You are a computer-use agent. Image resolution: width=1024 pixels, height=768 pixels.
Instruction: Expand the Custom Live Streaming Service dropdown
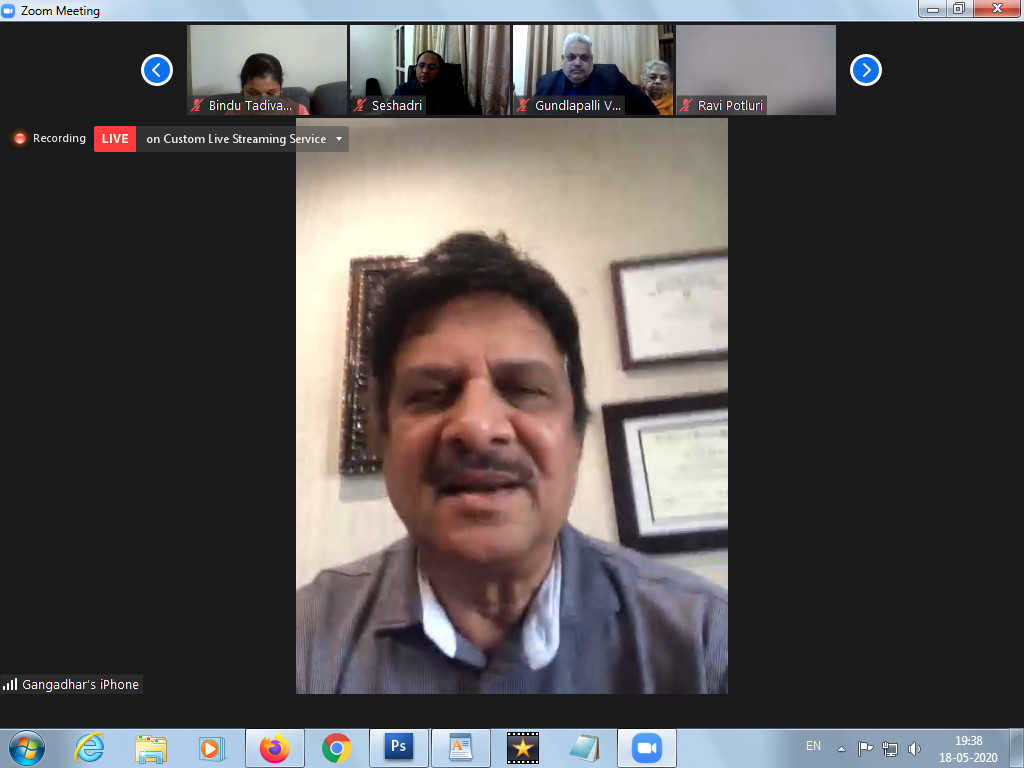pyautogui.click(x=339, y=139)
